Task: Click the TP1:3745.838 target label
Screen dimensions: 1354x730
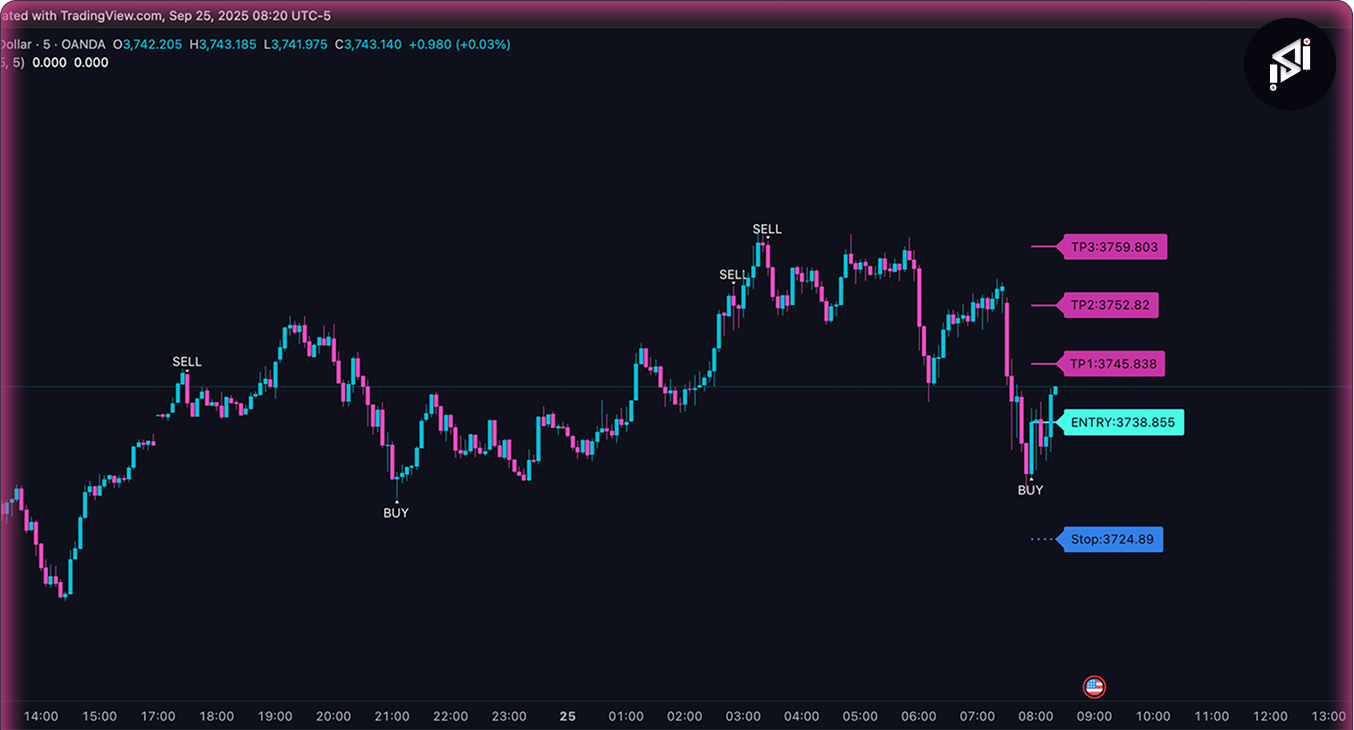Action: click(1113, 364)
